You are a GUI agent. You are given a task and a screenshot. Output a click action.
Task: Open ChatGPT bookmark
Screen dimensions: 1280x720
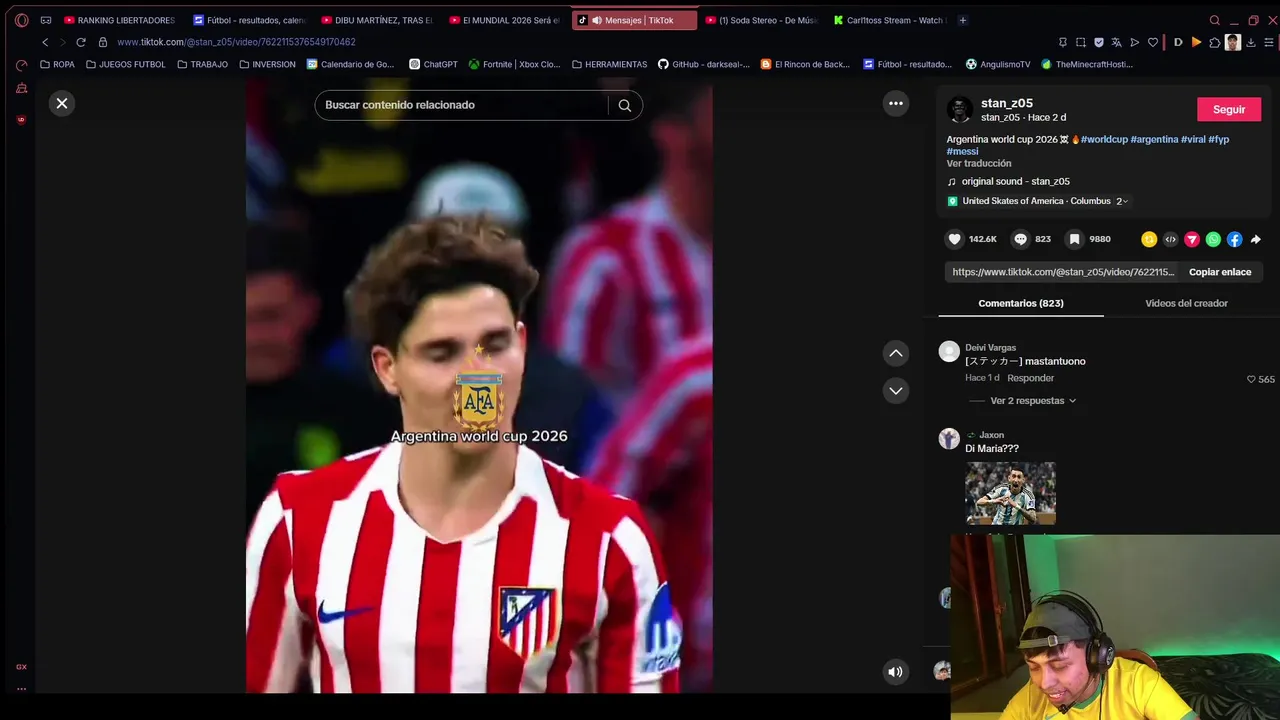tap(433, 64)
